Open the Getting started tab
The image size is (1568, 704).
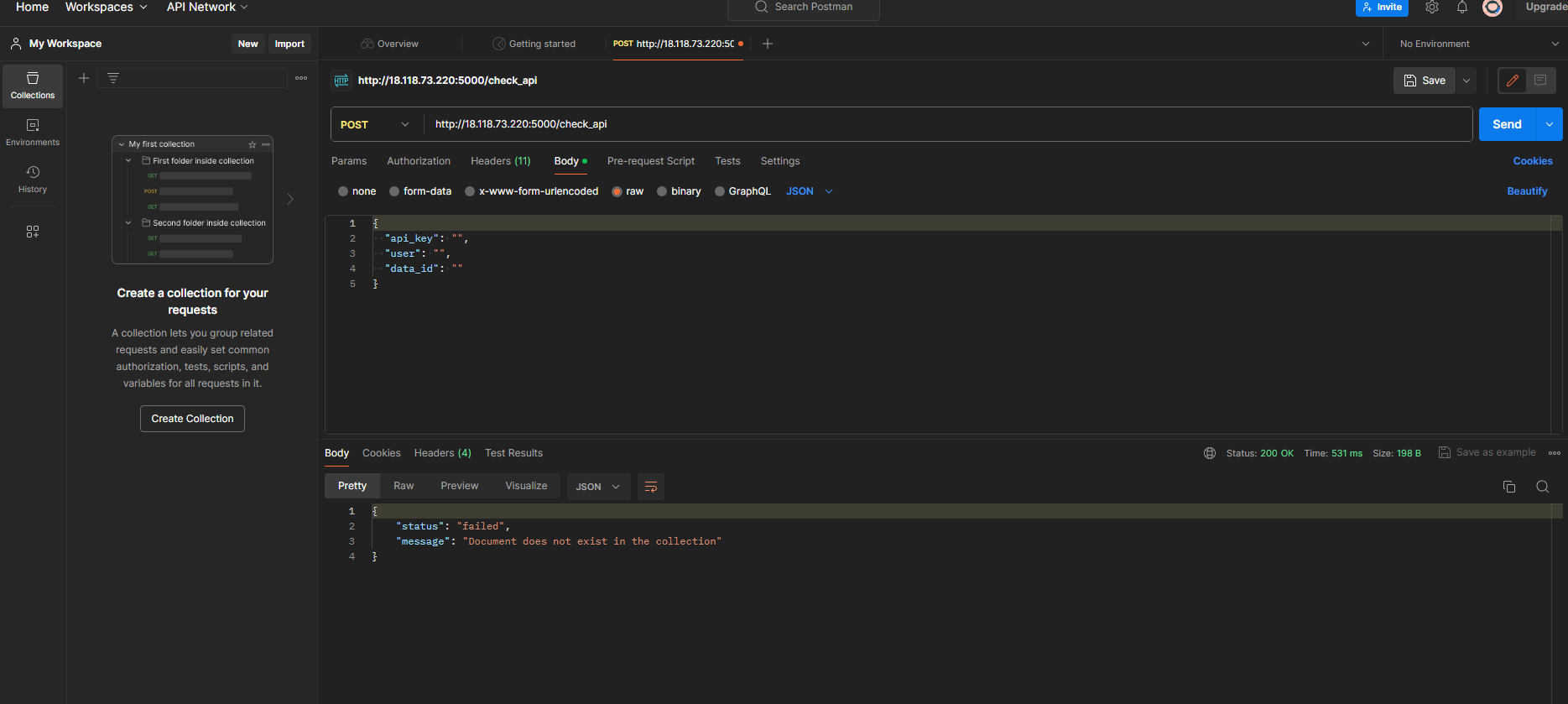coord(534,44)
